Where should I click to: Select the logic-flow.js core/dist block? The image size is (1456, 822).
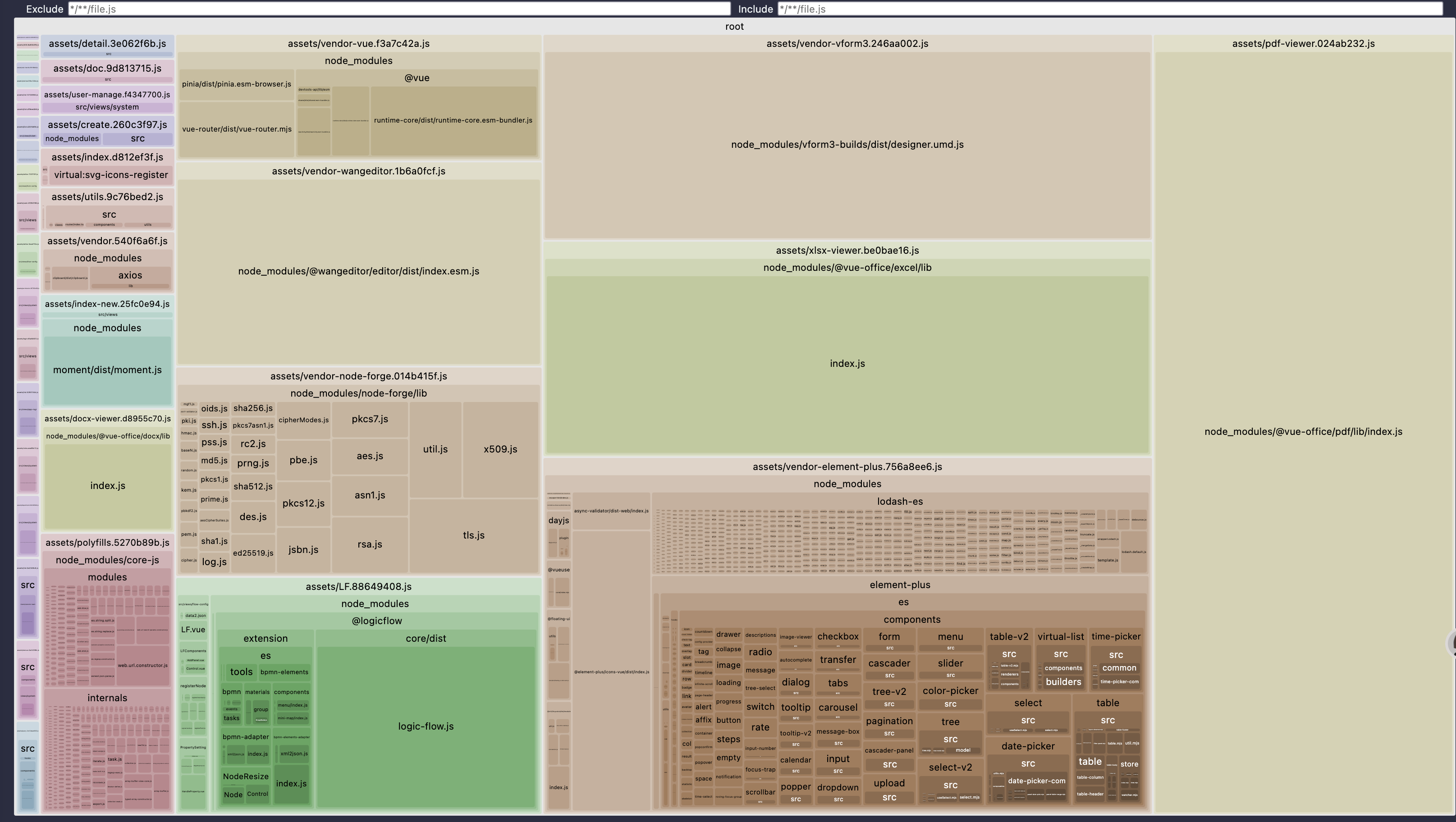tap(426, 726)
